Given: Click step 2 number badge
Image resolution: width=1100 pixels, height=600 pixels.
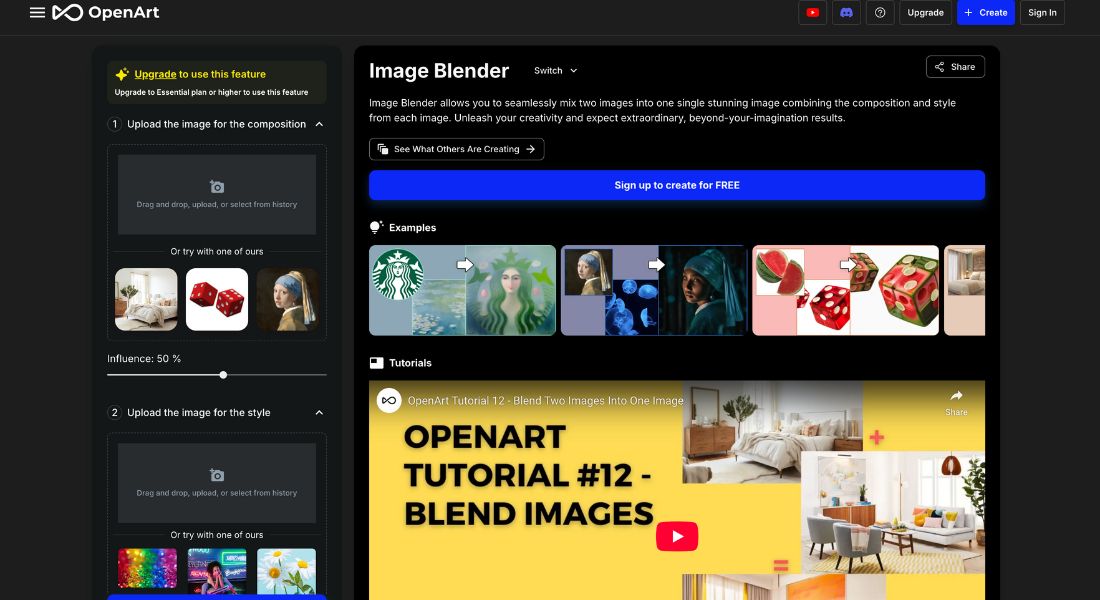Looking at the screenshot, I should 114,413.
